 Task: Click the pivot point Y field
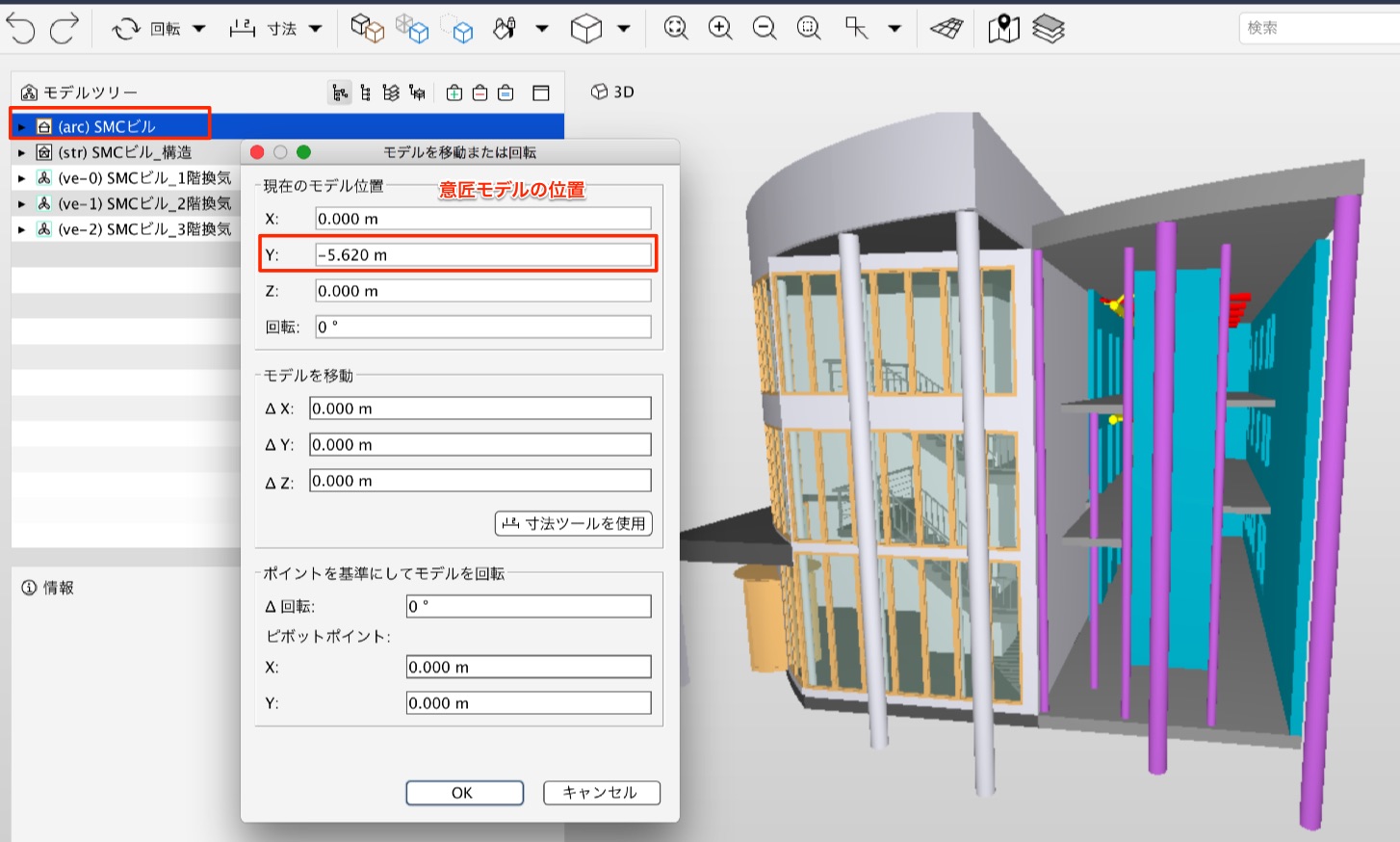coord(529,703)
